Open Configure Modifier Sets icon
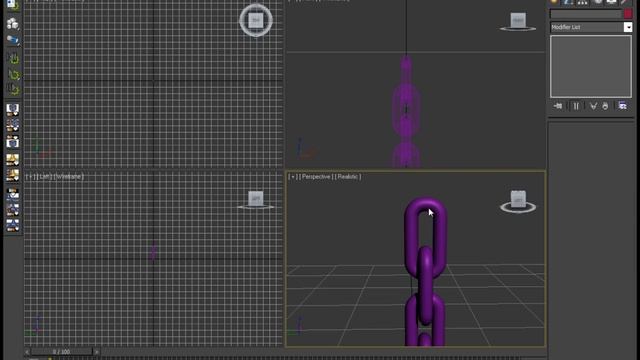Screen dimensions: 640x360 pos(622,106)
